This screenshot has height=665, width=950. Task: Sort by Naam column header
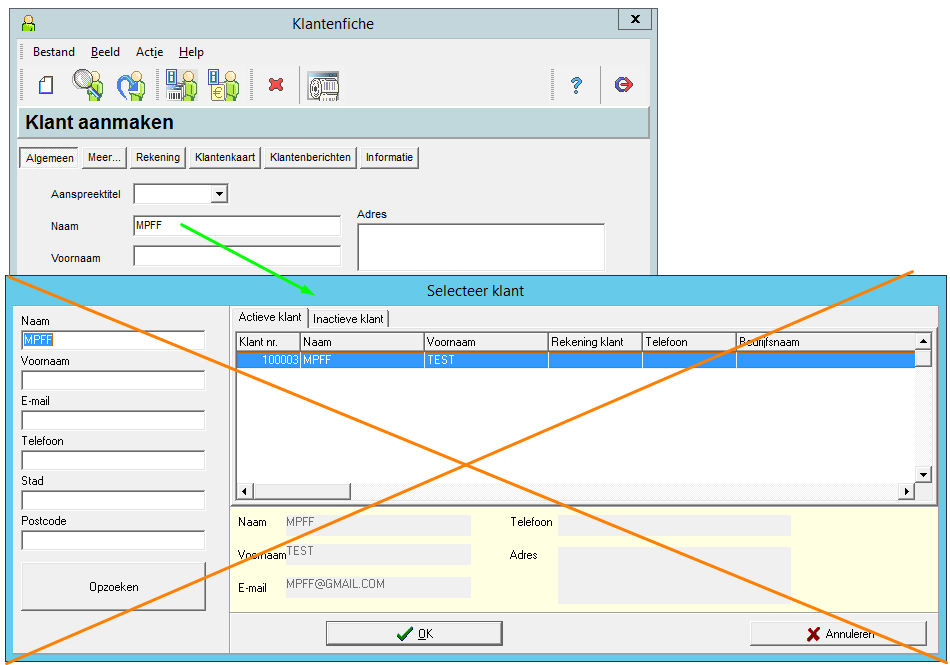[x=362, y=342]
